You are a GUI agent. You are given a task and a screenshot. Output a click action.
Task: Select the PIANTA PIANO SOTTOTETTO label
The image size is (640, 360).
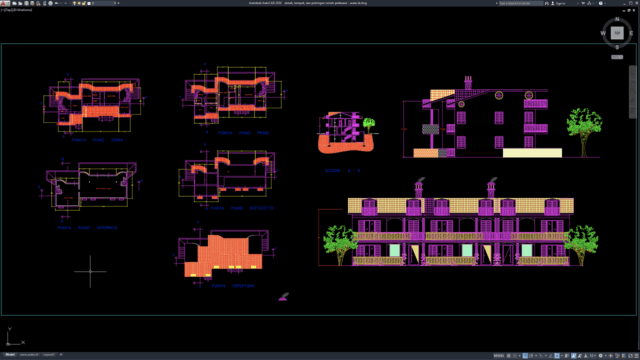(x=242, y=208)
